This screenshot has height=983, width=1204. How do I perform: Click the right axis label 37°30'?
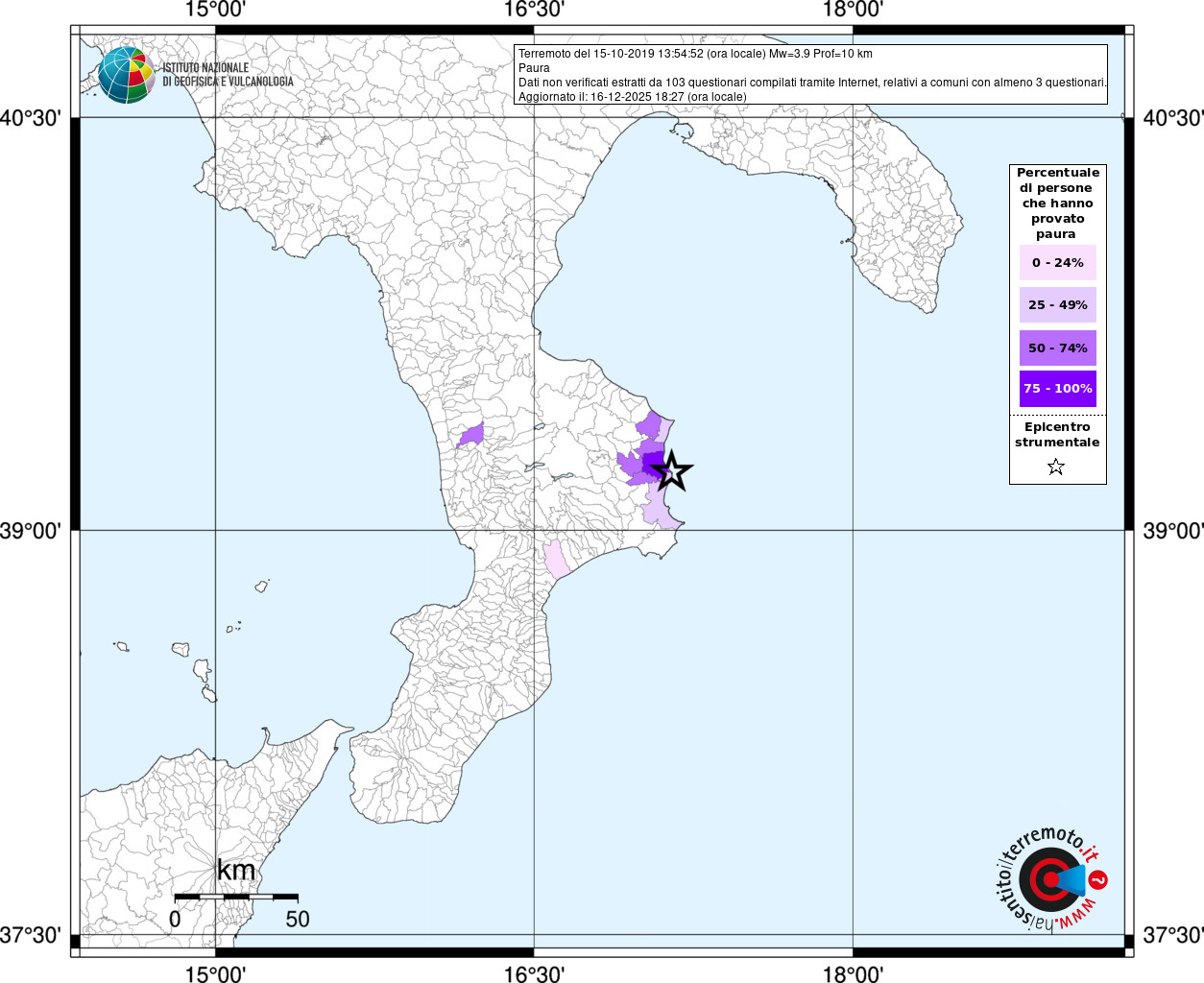tap(1172, 934)
